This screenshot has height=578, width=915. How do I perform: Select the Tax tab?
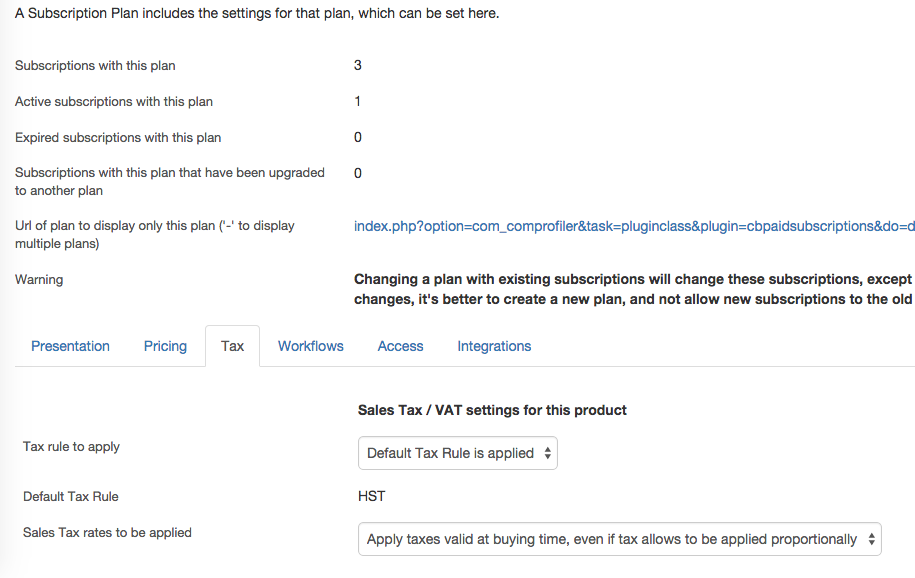pos(232,346)
